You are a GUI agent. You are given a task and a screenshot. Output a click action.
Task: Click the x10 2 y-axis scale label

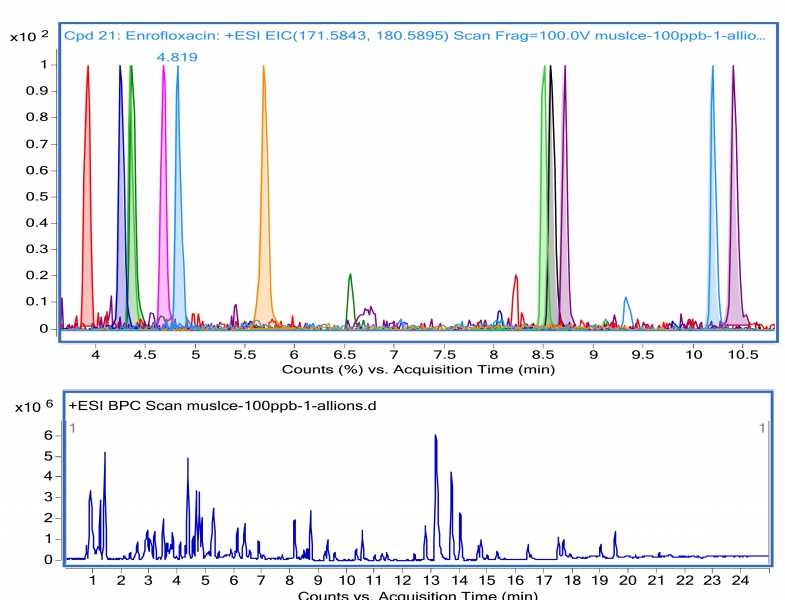tap(28, 36)
